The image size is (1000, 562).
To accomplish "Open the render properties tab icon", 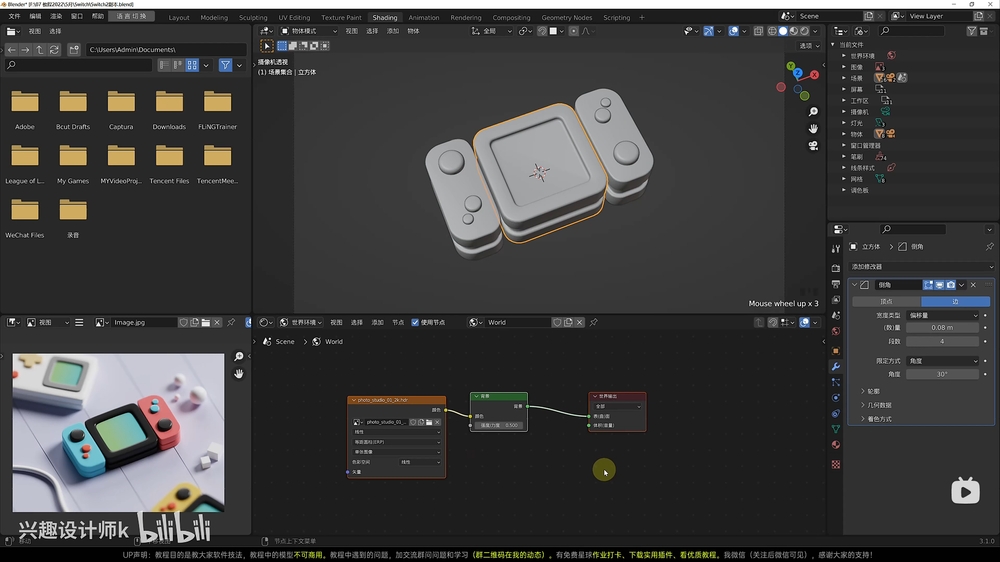I will click(835, 268).
